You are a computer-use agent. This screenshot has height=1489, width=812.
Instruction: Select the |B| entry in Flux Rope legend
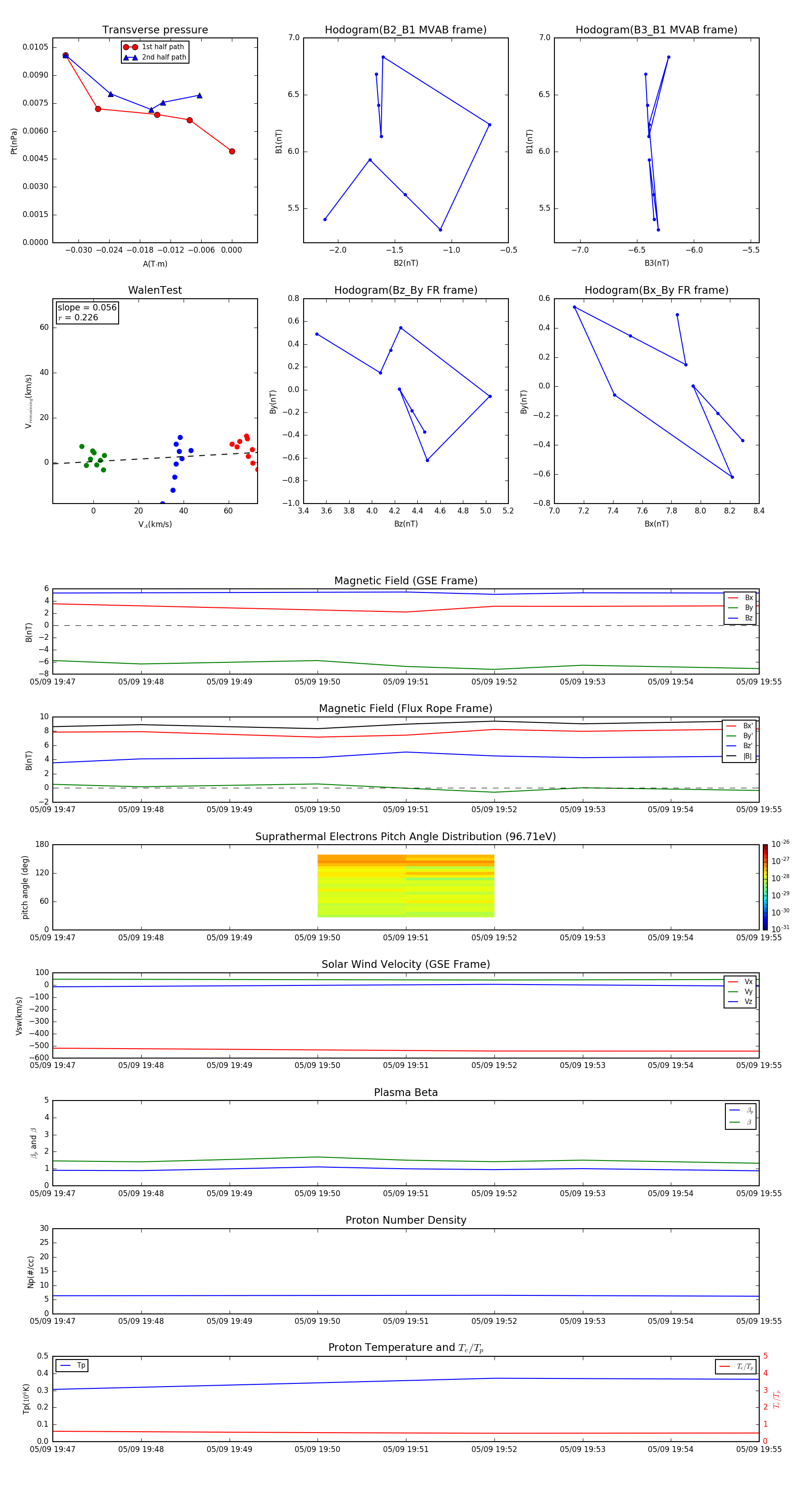(x=739, y=756)
